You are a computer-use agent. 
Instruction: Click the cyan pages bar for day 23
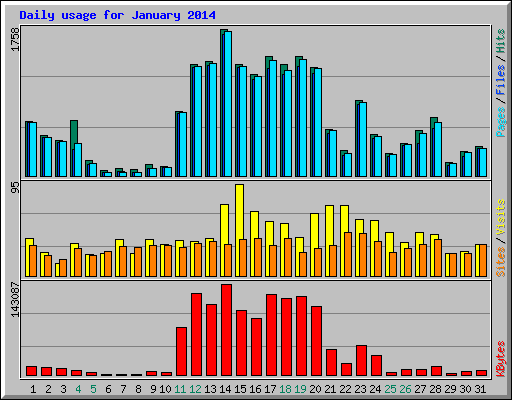tap(363, 139)
